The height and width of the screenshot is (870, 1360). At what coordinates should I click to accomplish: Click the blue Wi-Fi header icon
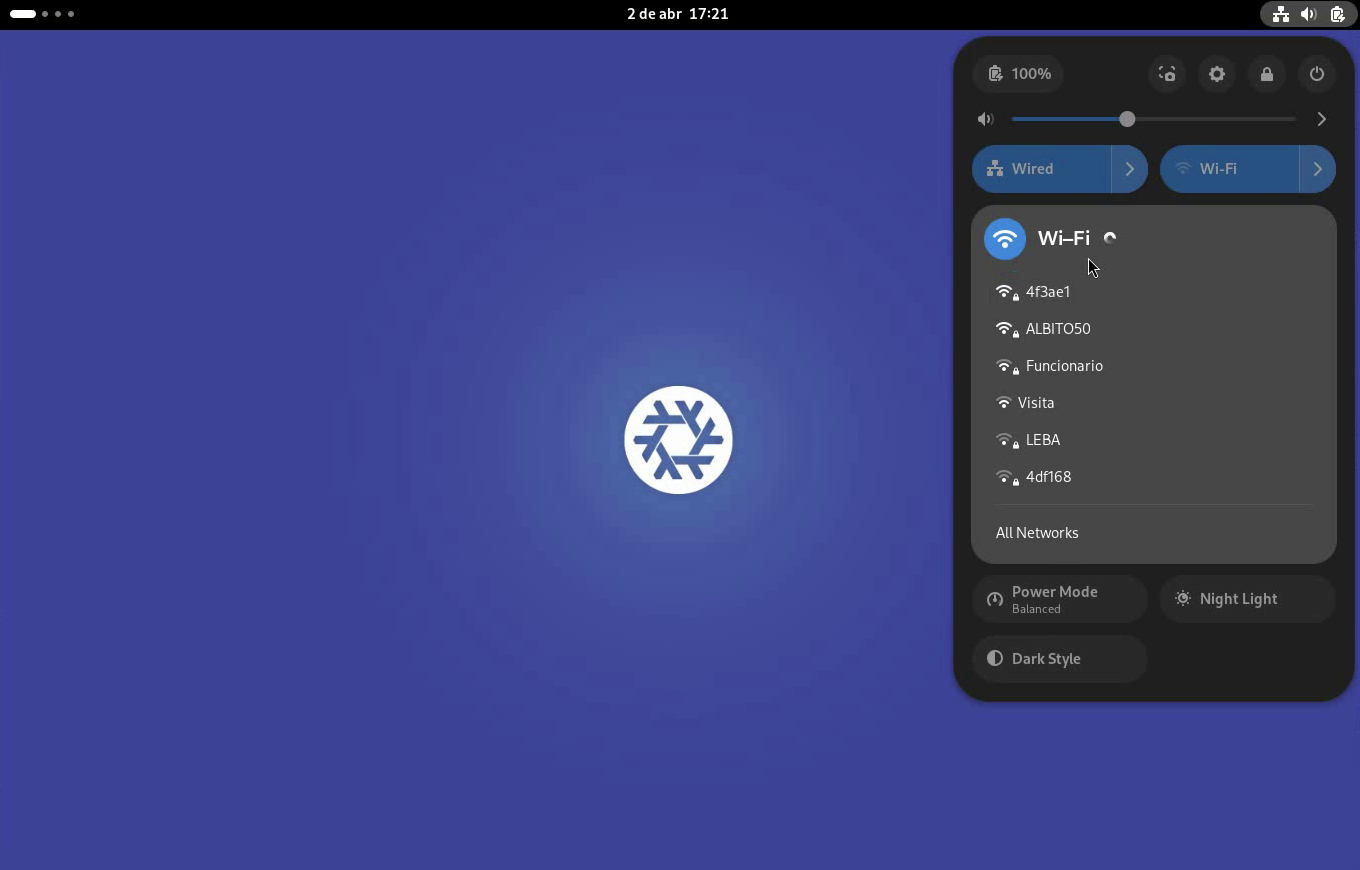(1005, 239)
